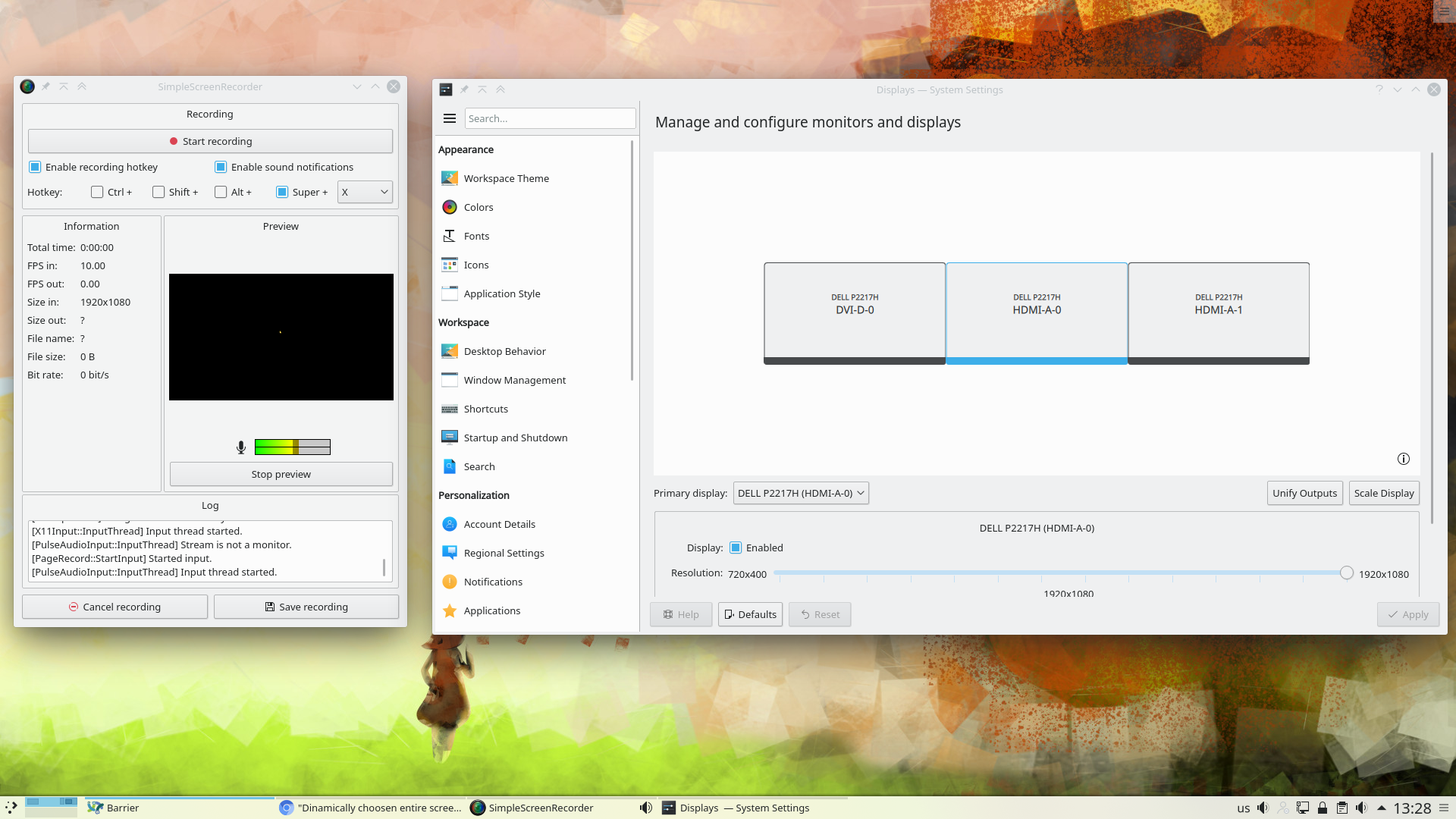Open Fonts settings
Viewport: 1456px width, 819px height.
coord(475,236)
